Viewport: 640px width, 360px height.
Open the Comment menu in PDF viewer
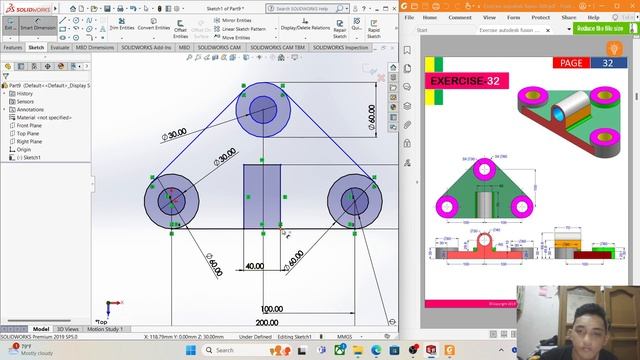point(460,18)
